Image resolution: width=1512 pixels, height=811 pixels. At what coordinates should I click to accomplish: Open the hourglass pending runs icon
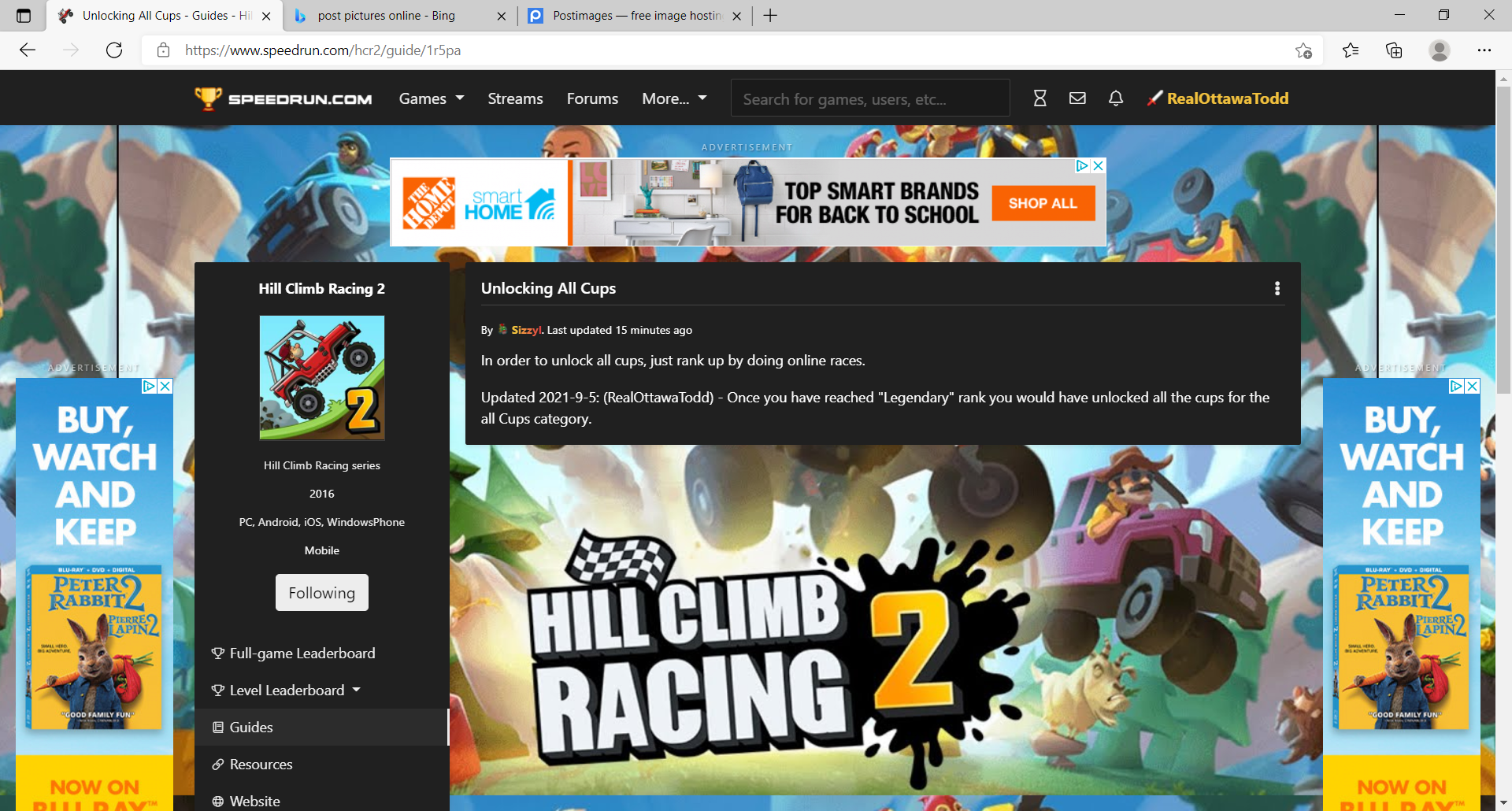[1039, 98]
